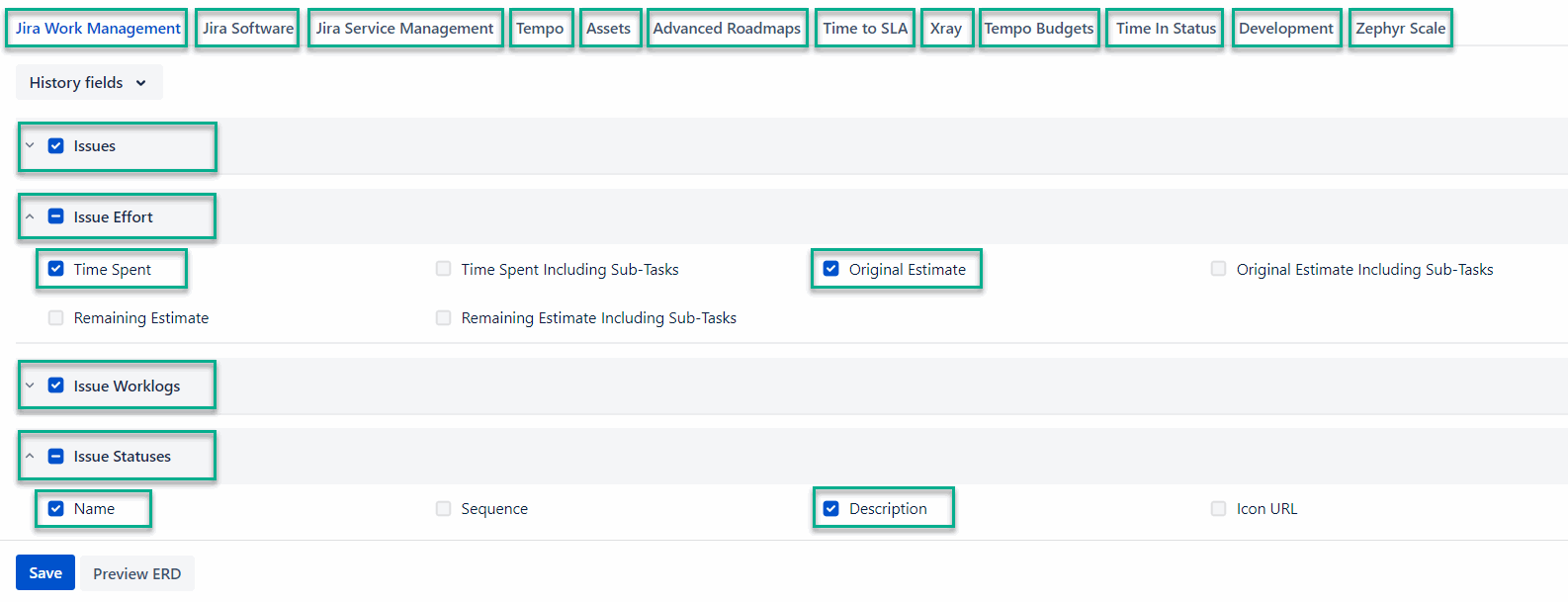This screenshot has width=1568, height=602.
Task: Check Time Spent Including Sub-Tasks
Action: [x=444, y=269]
